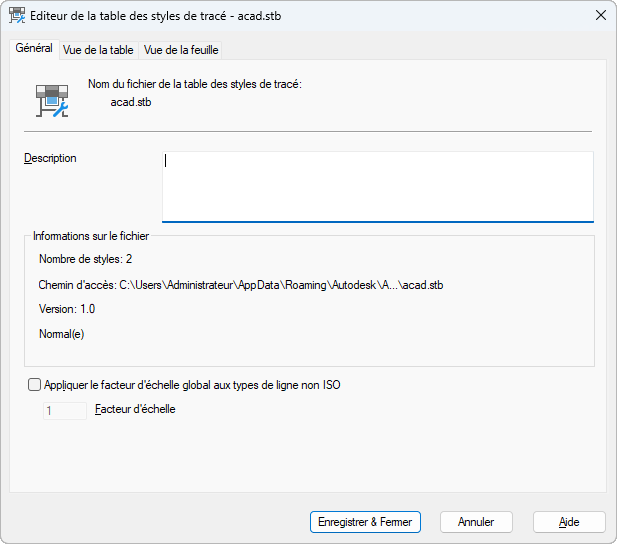Select the Vue de la feuille tab
Screen dimensions: 617x544
point(181,50)
